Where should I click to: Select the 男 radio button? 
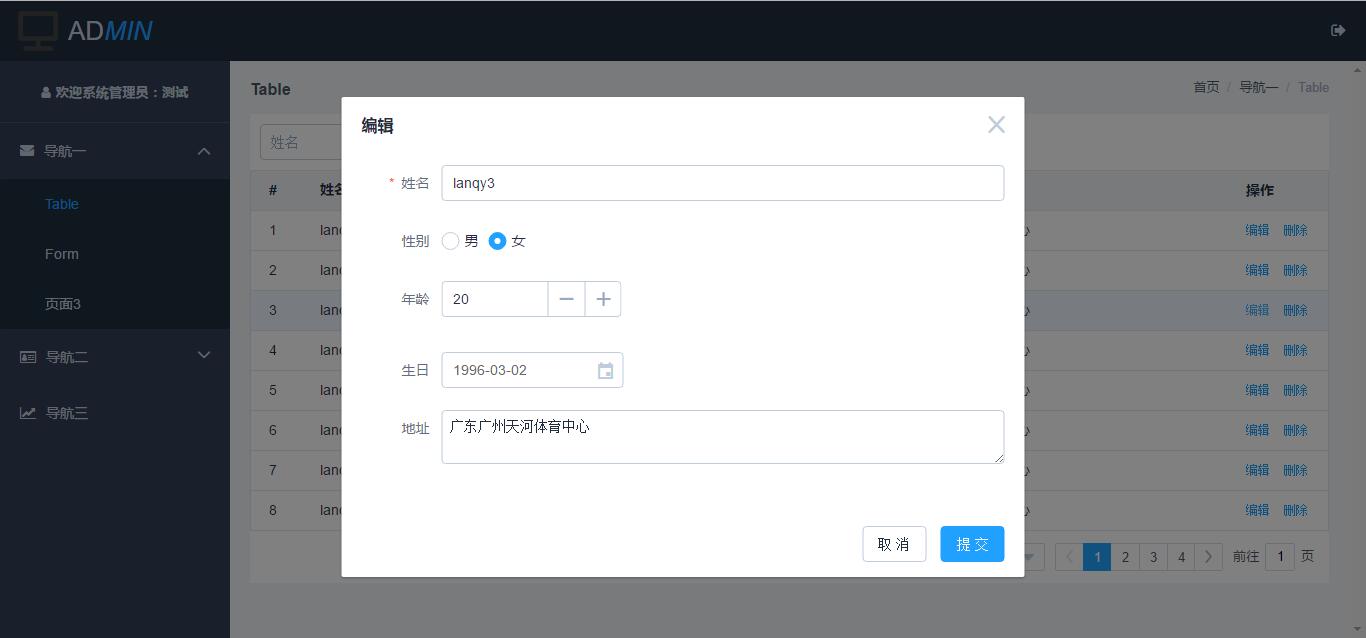(450, 241)
